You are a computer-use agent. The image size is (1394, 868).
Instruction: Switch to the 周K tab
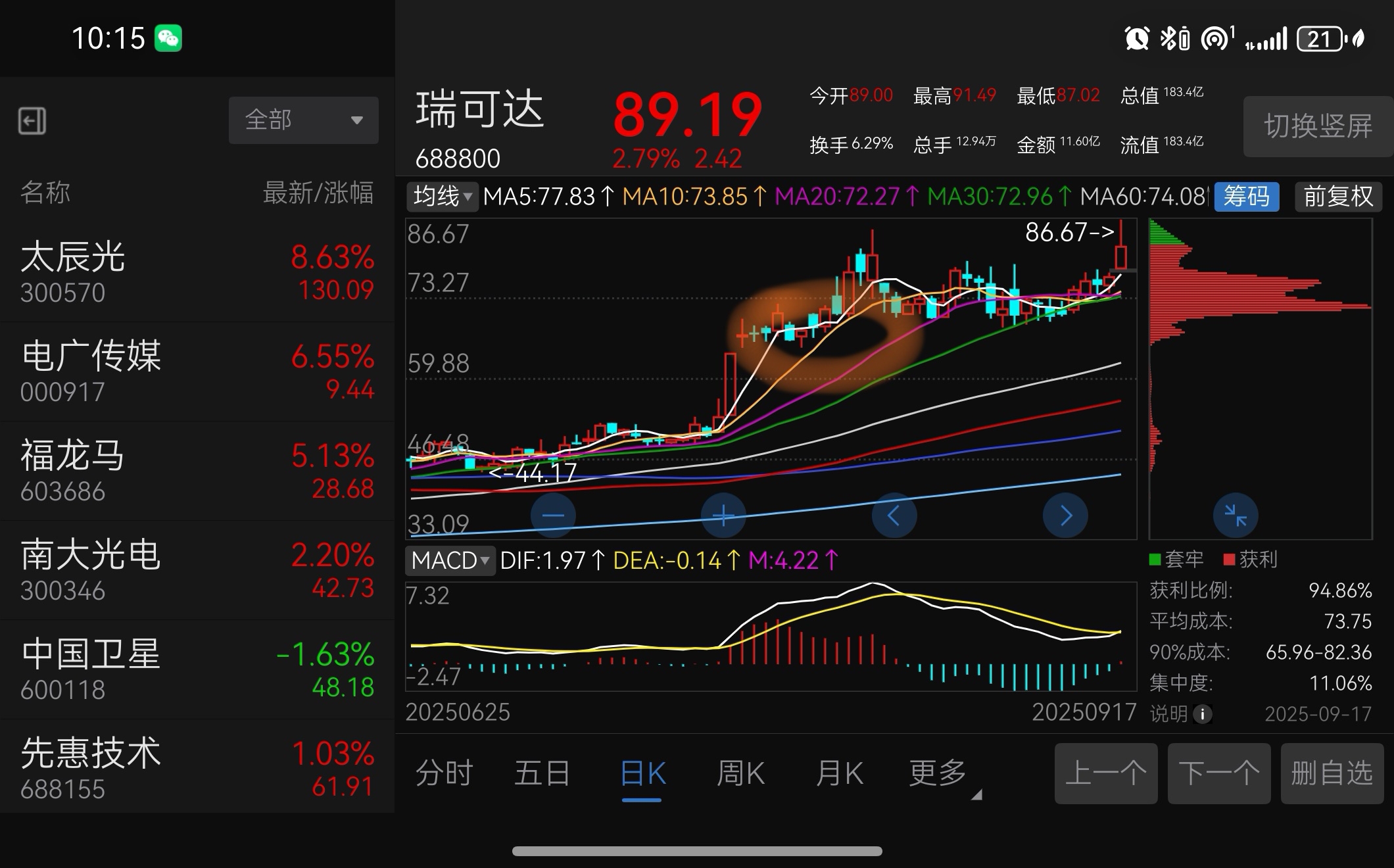pyautogui.click(x=740, y=773)
